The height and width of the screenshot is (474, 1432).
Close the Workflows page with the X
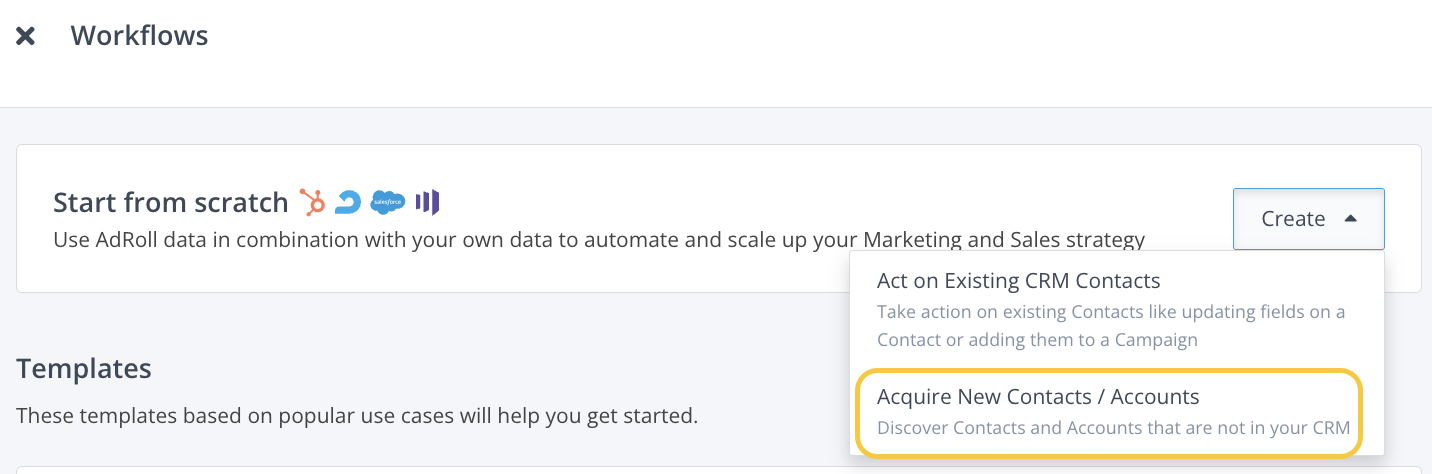pyautogui.click(x=25, y=37)
